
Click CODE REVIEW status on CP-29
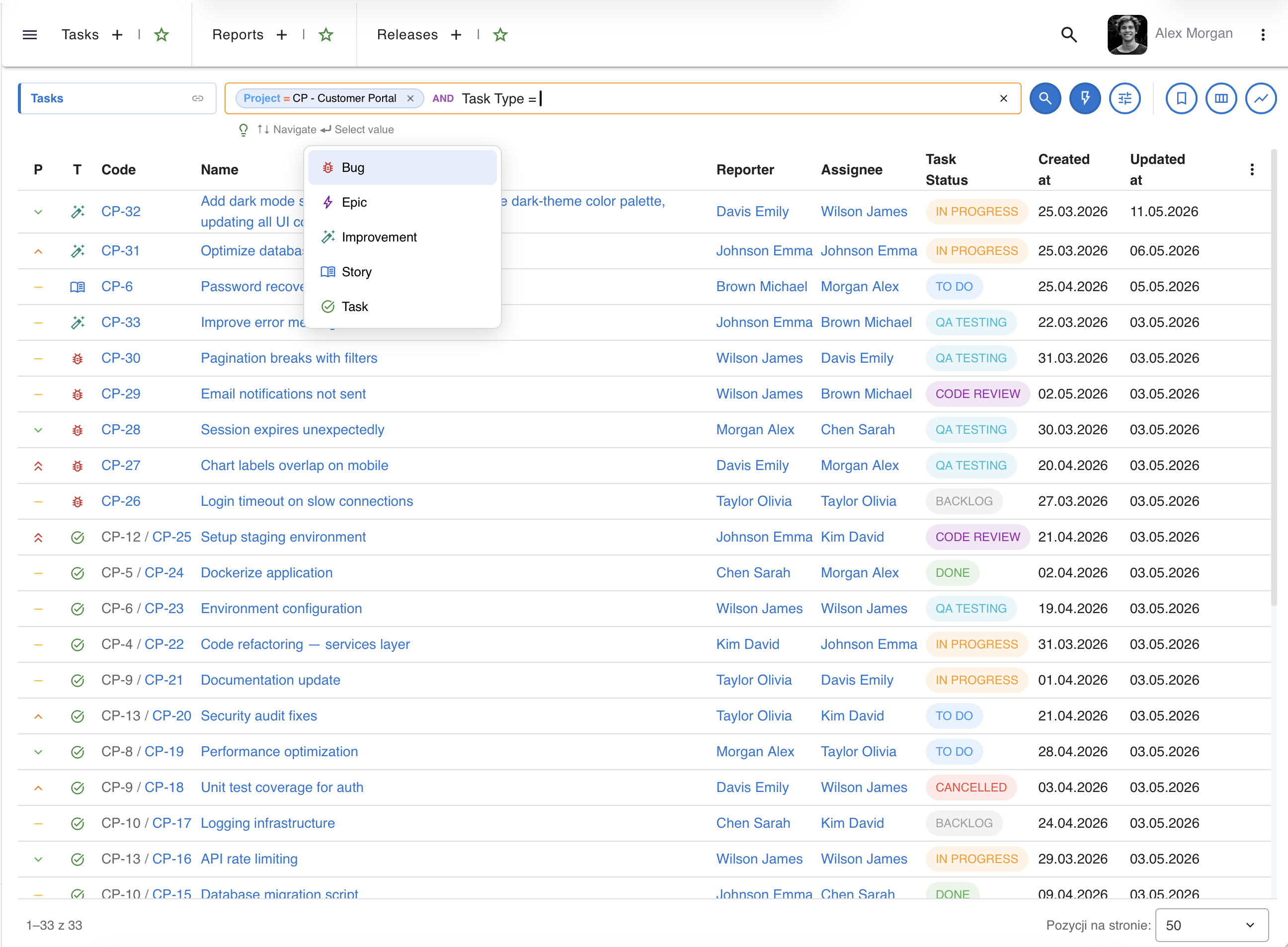(x=978, y=395)
